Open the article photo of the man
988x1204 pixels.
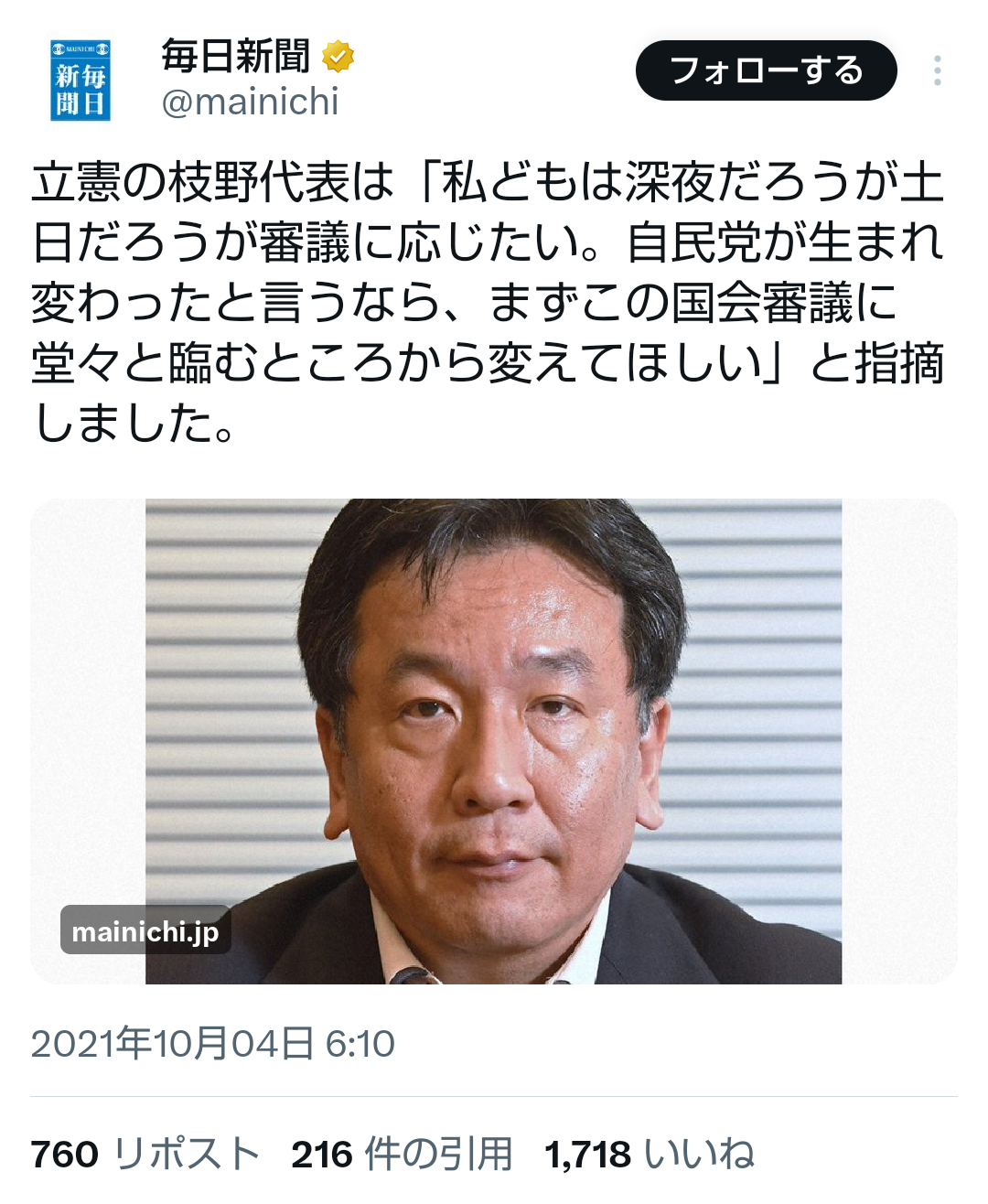(x=493, y=741)
